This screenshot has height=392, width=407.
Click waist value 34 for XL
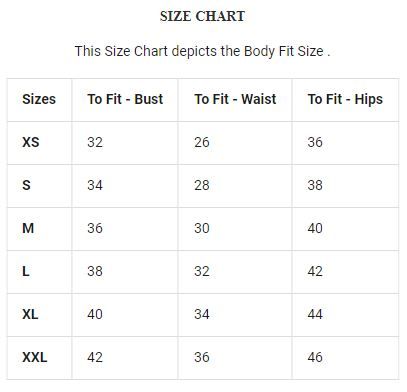coord(202,314)
